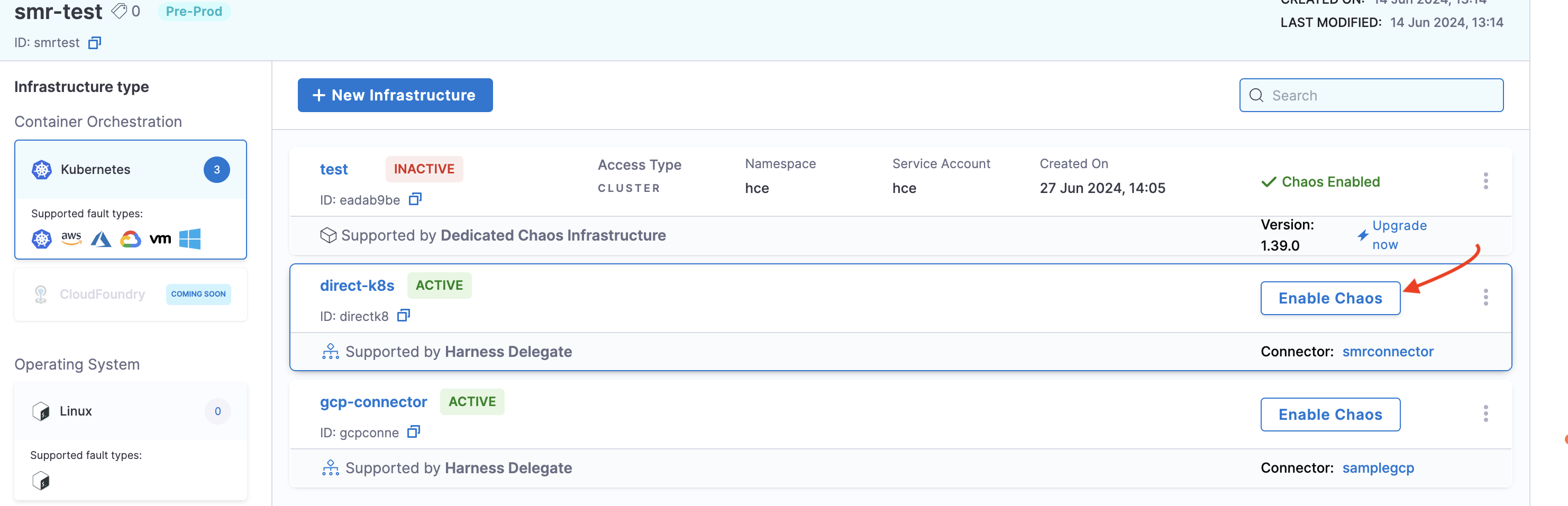Copy the eadab9be infrastructure ID

click(415, 199)
